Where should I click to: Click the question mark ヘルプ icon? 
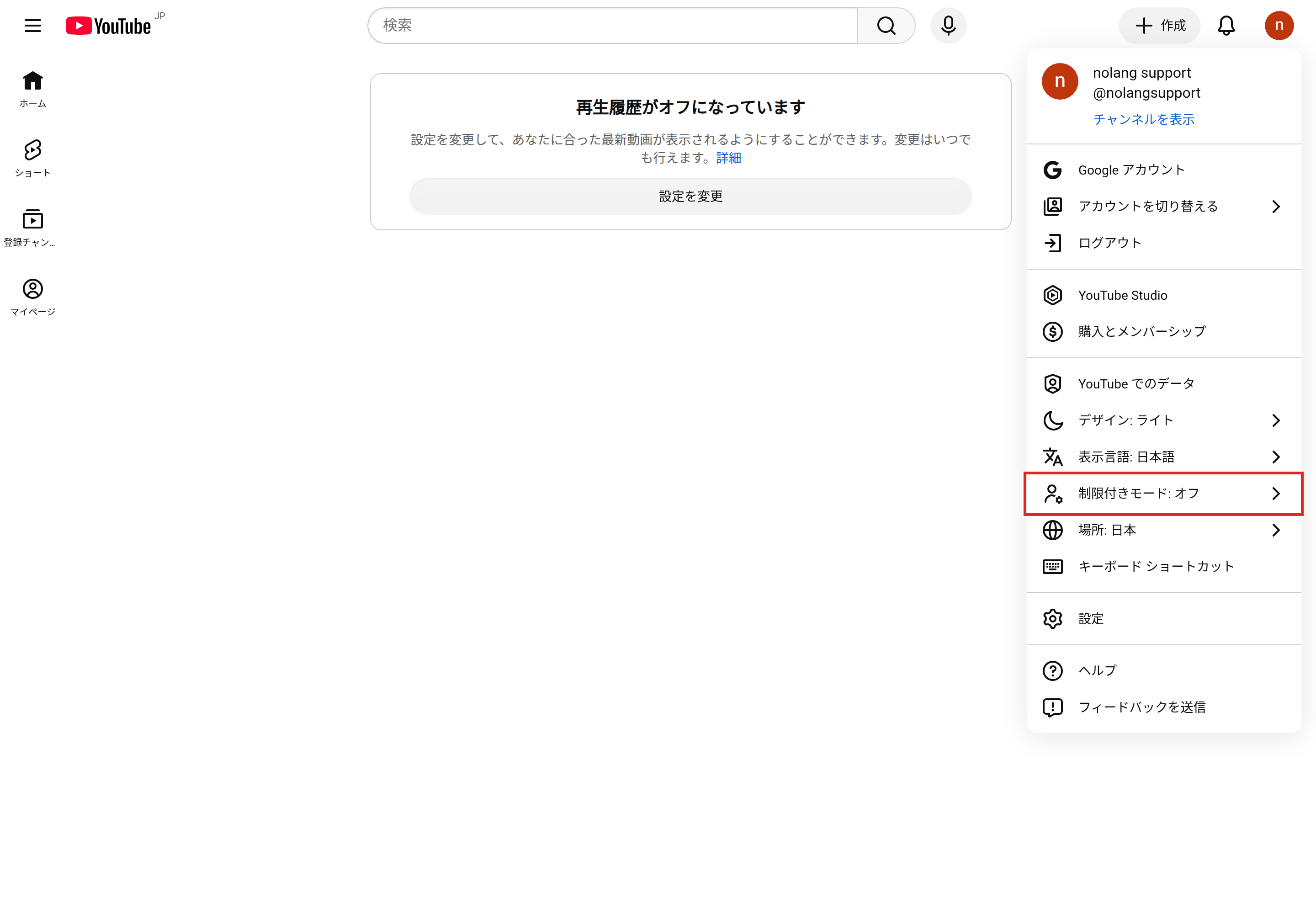point(1052,670)
